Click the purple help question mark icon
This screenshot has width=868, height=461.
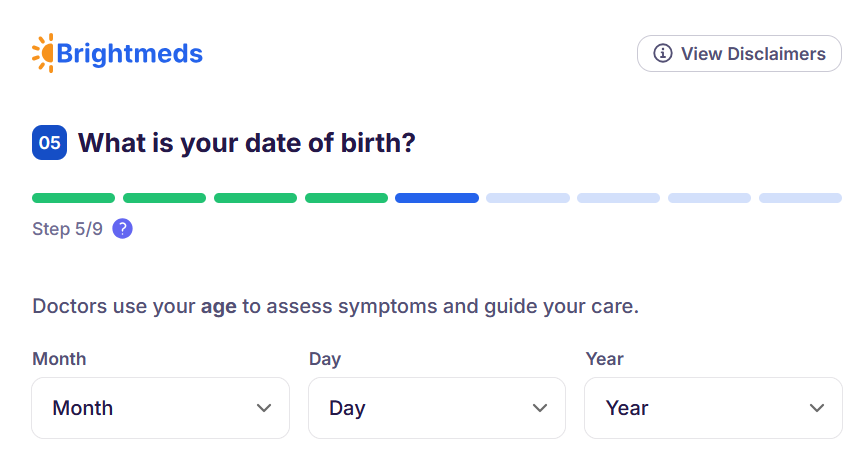pos(122,229)
